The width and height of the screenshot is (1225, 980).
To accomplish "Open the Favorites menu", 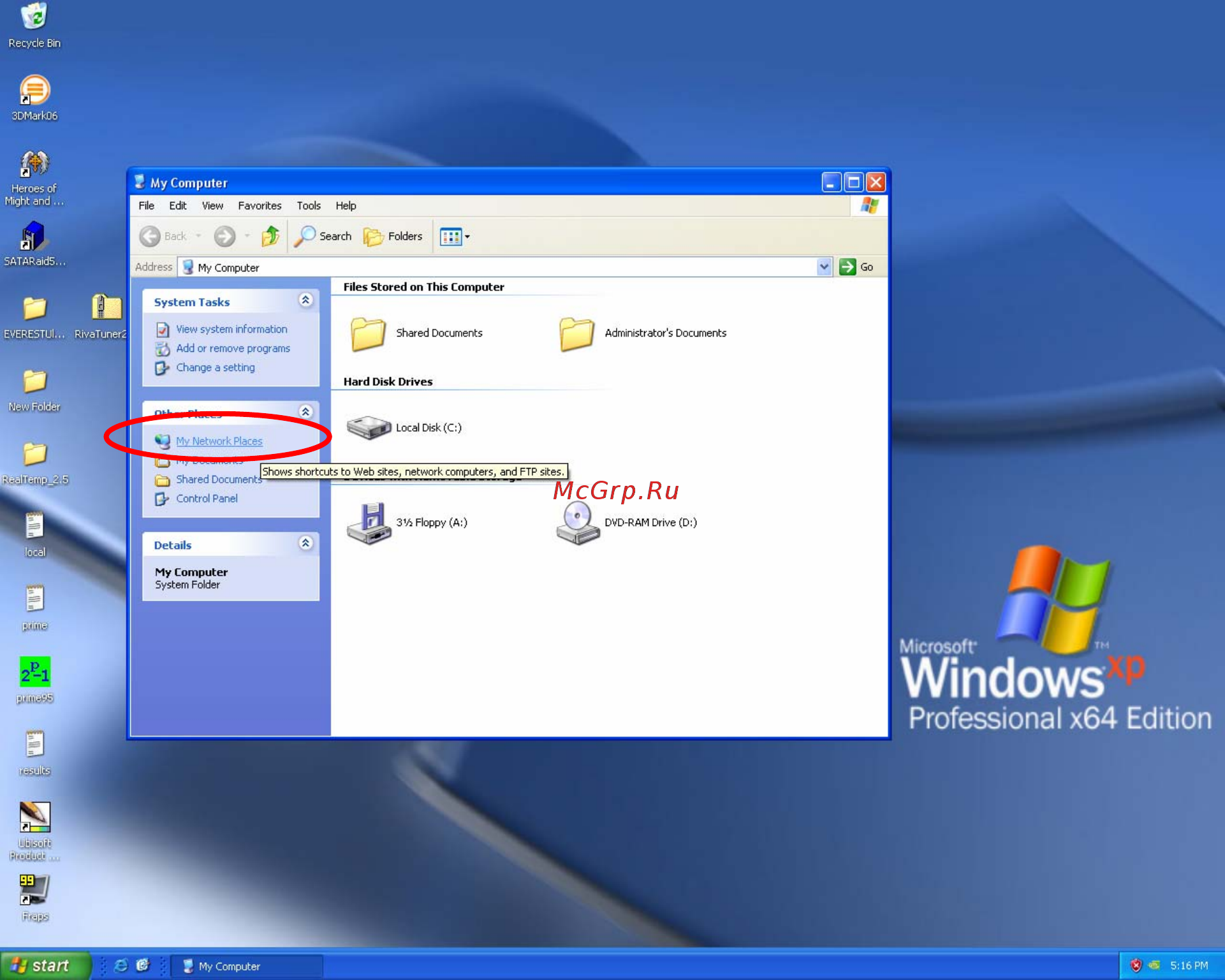I will pyautogui.click(x=260, y=206).
